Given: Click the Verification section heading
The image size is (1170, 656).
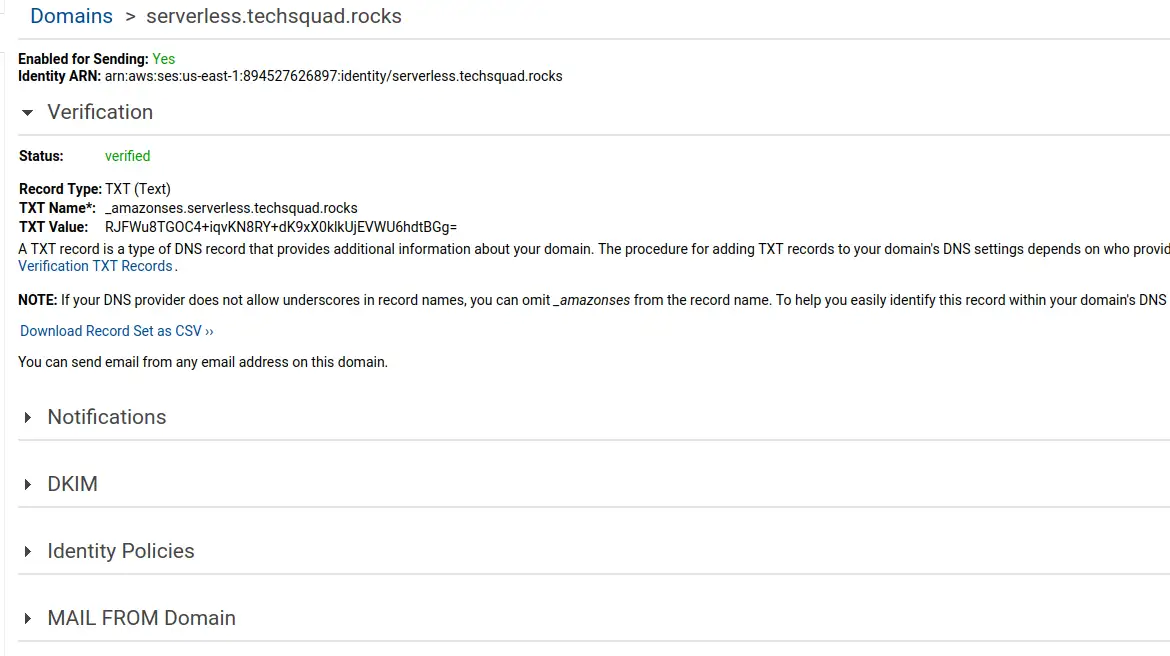Looking at the screenshot, I should click(100, 112).
